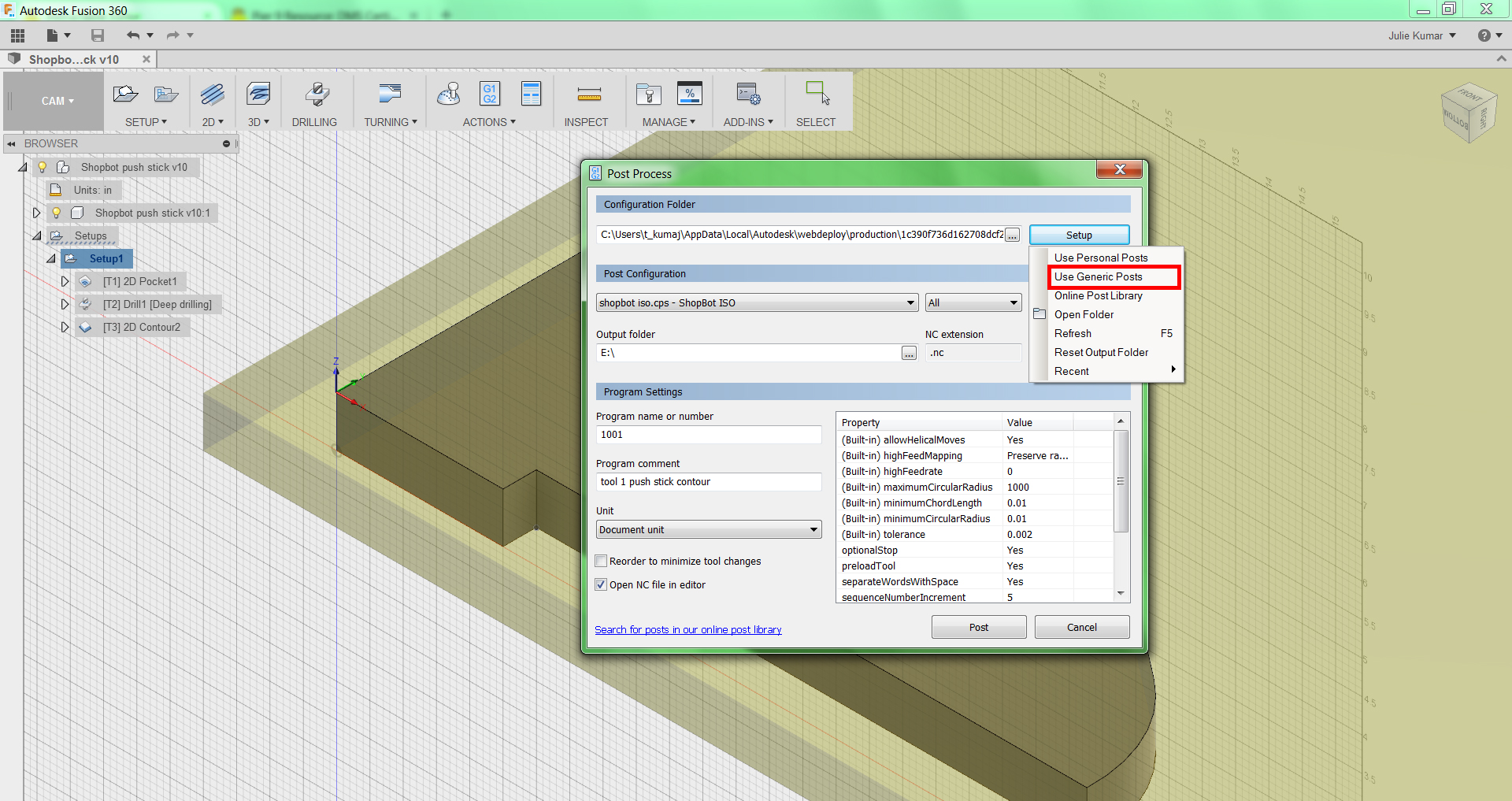
Task: Expand the [T1] 2D Pocket1 operation
Action: (x=65, y=281)
